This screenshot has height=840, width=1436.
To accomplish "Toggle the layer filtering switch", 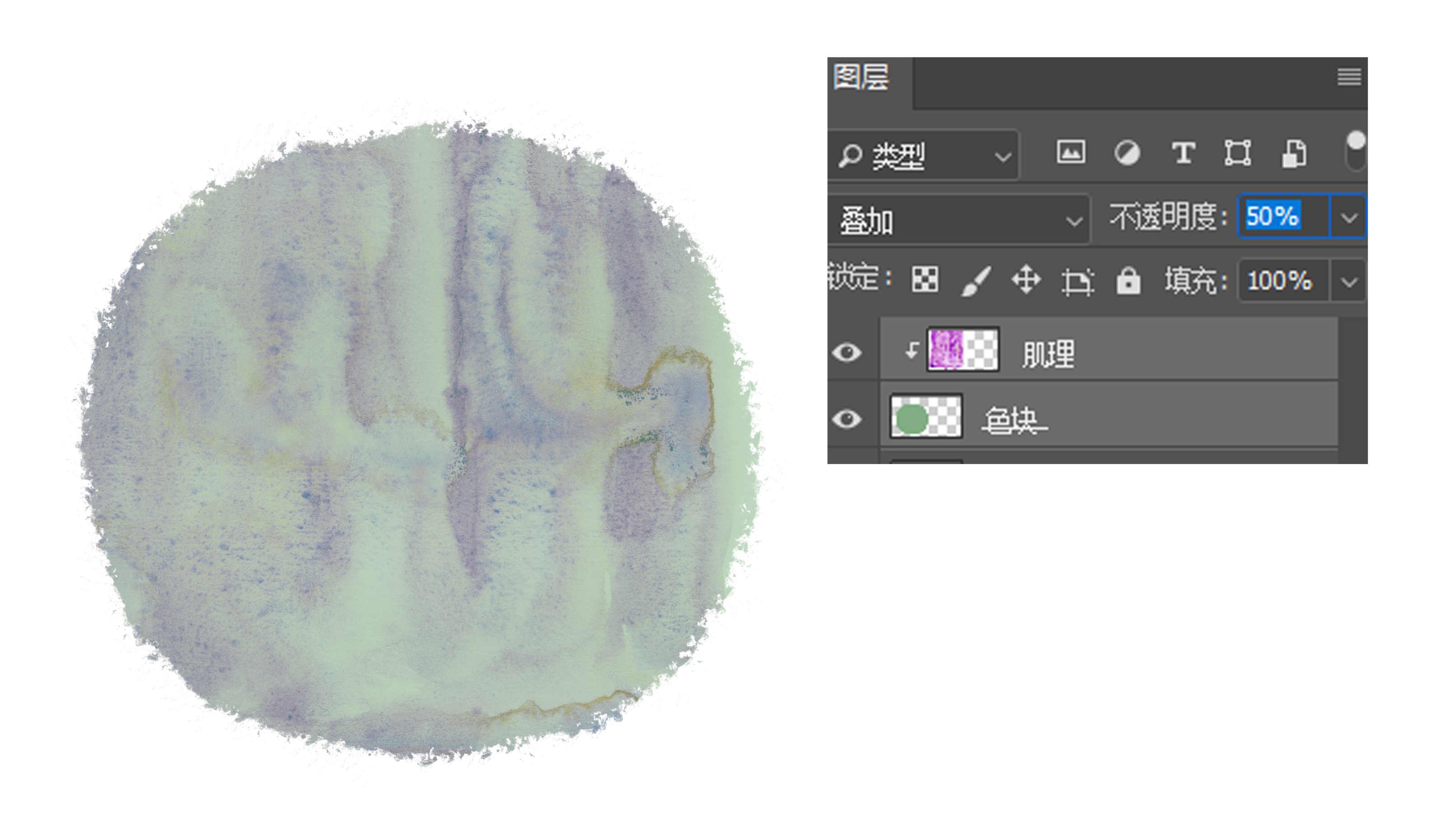I will tap(1356, 151).
